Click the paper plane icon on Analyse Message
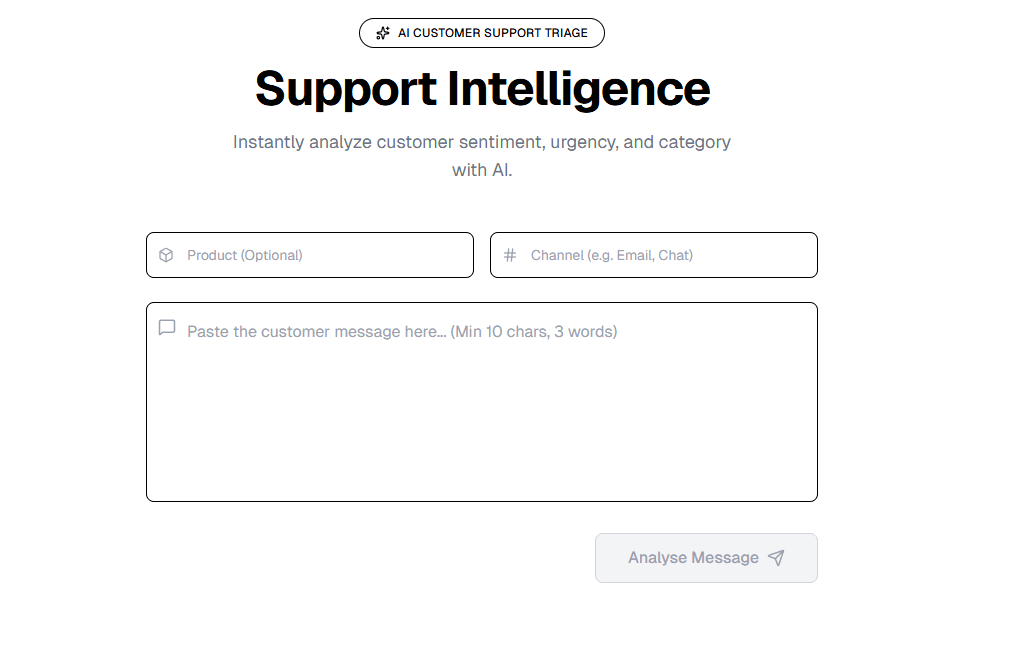The height and width of the screenshot is (660, 1020). 777,558
